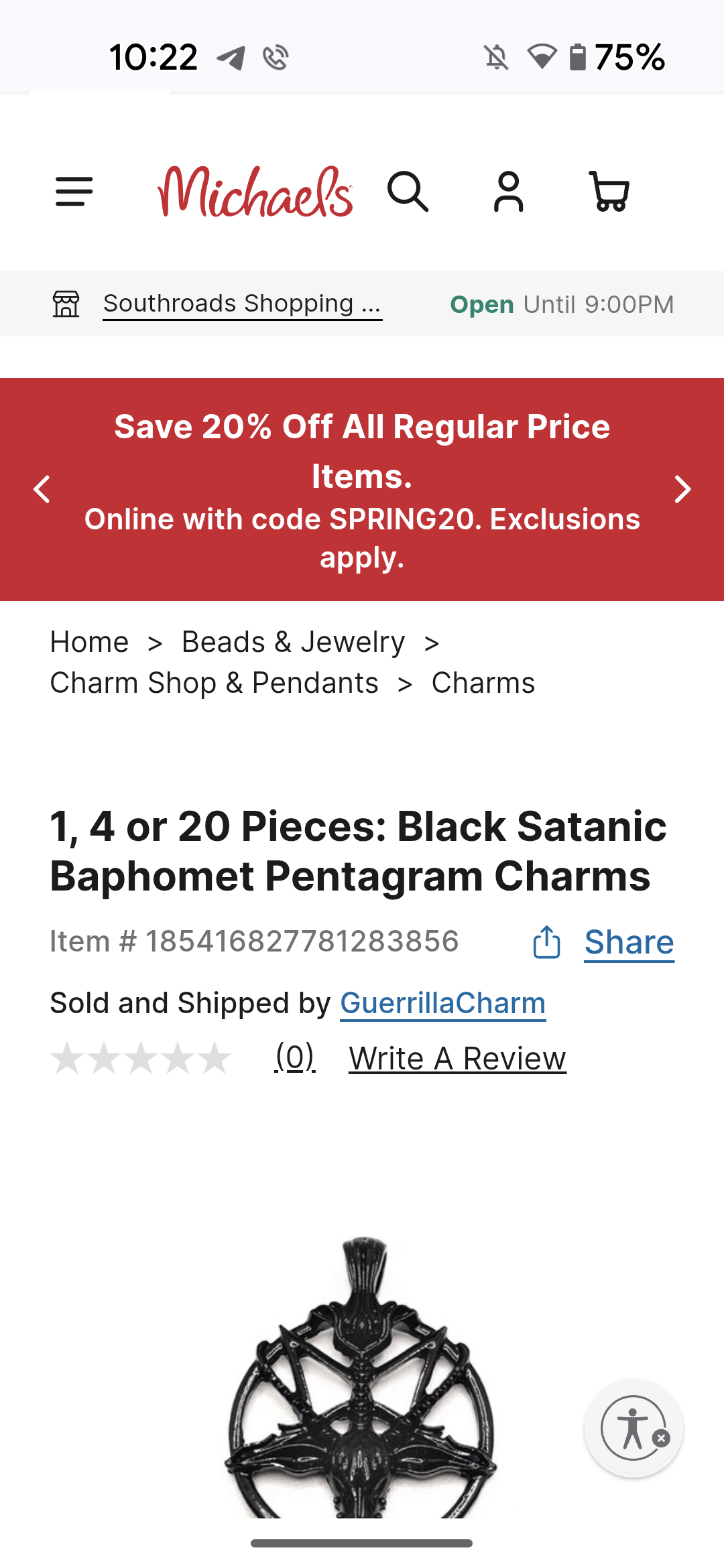Open the accessibility widget
This screenshot has width=724, height=1568.
pos(631,1427)
